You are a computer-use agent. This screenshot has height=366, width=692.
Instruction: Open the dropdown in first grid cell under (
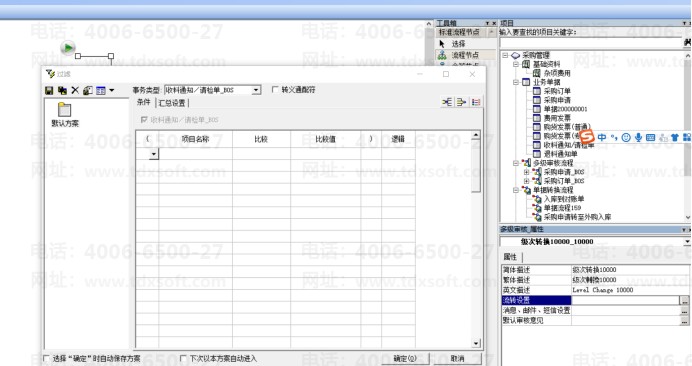tap(154, 154)
